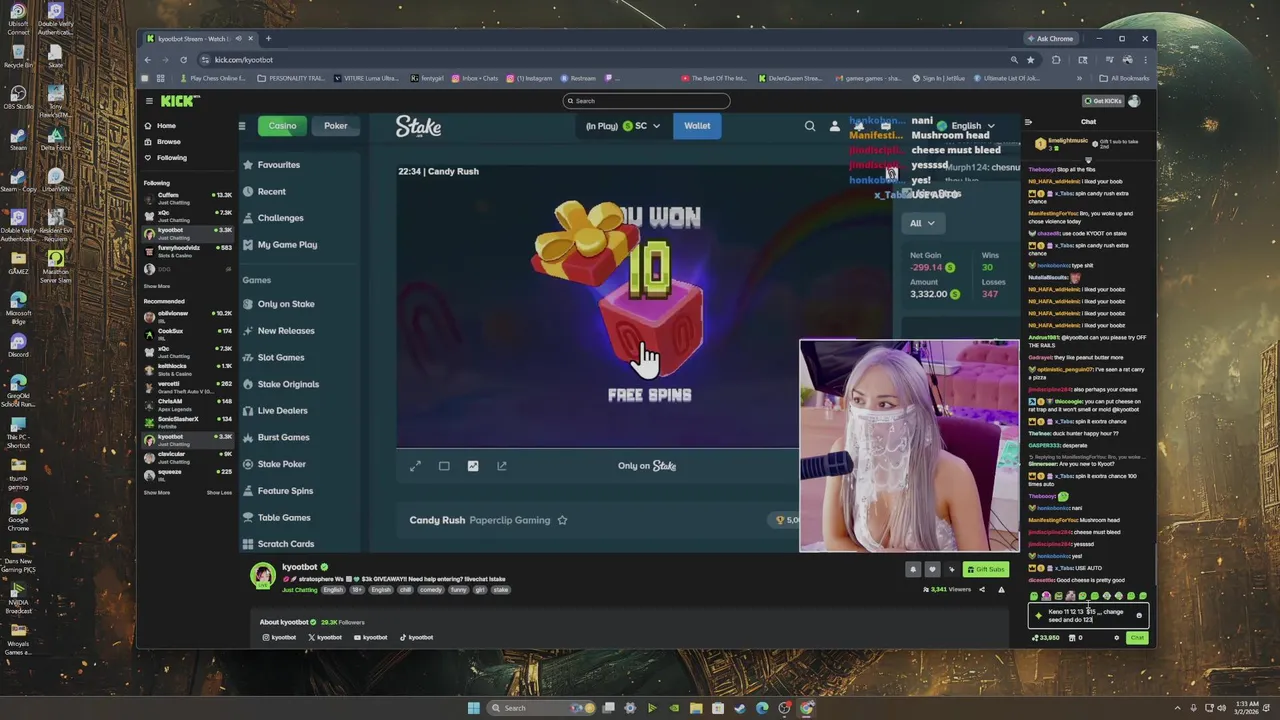
Task: Click the Stake Wallet button
Action: point(697,126)
